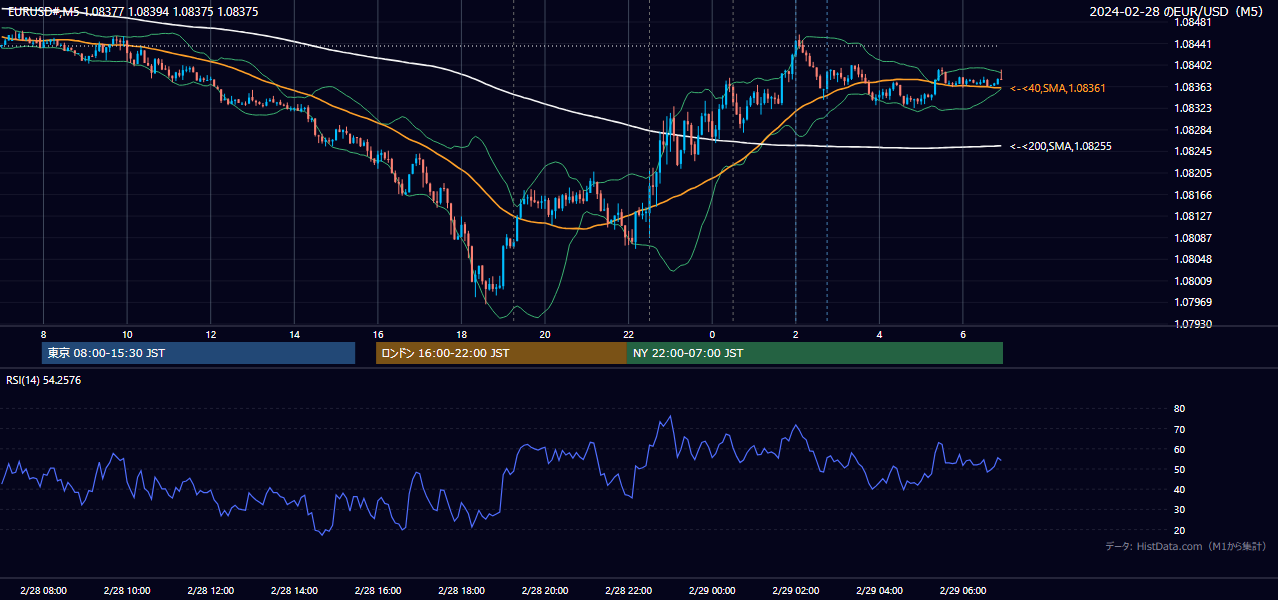
Task: Click the bottom time label 2/28 08:00
Action: point(43,591)
